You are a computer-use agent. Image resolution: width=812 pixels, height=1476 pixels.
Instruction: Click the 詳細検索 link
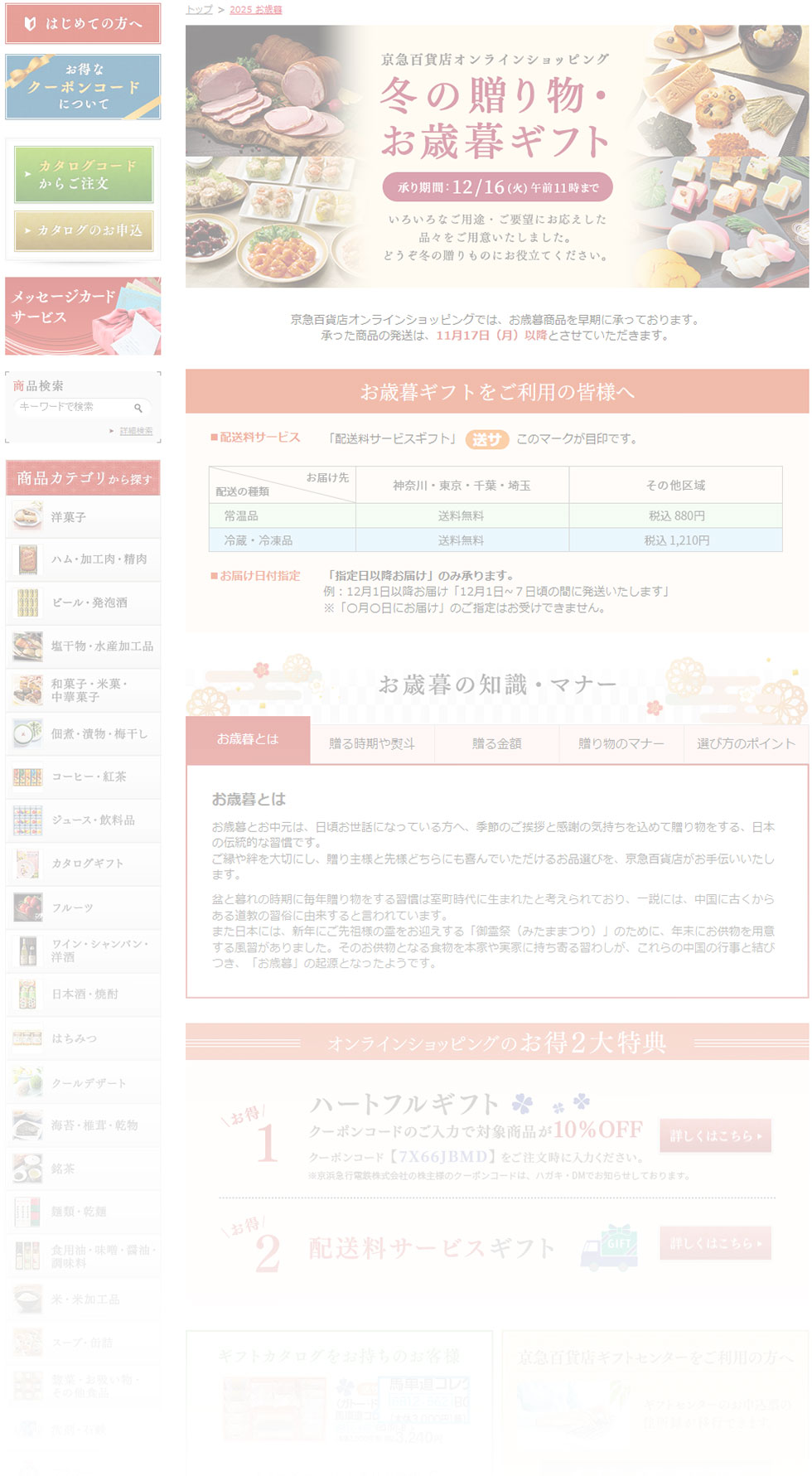(x=136, y=431)
